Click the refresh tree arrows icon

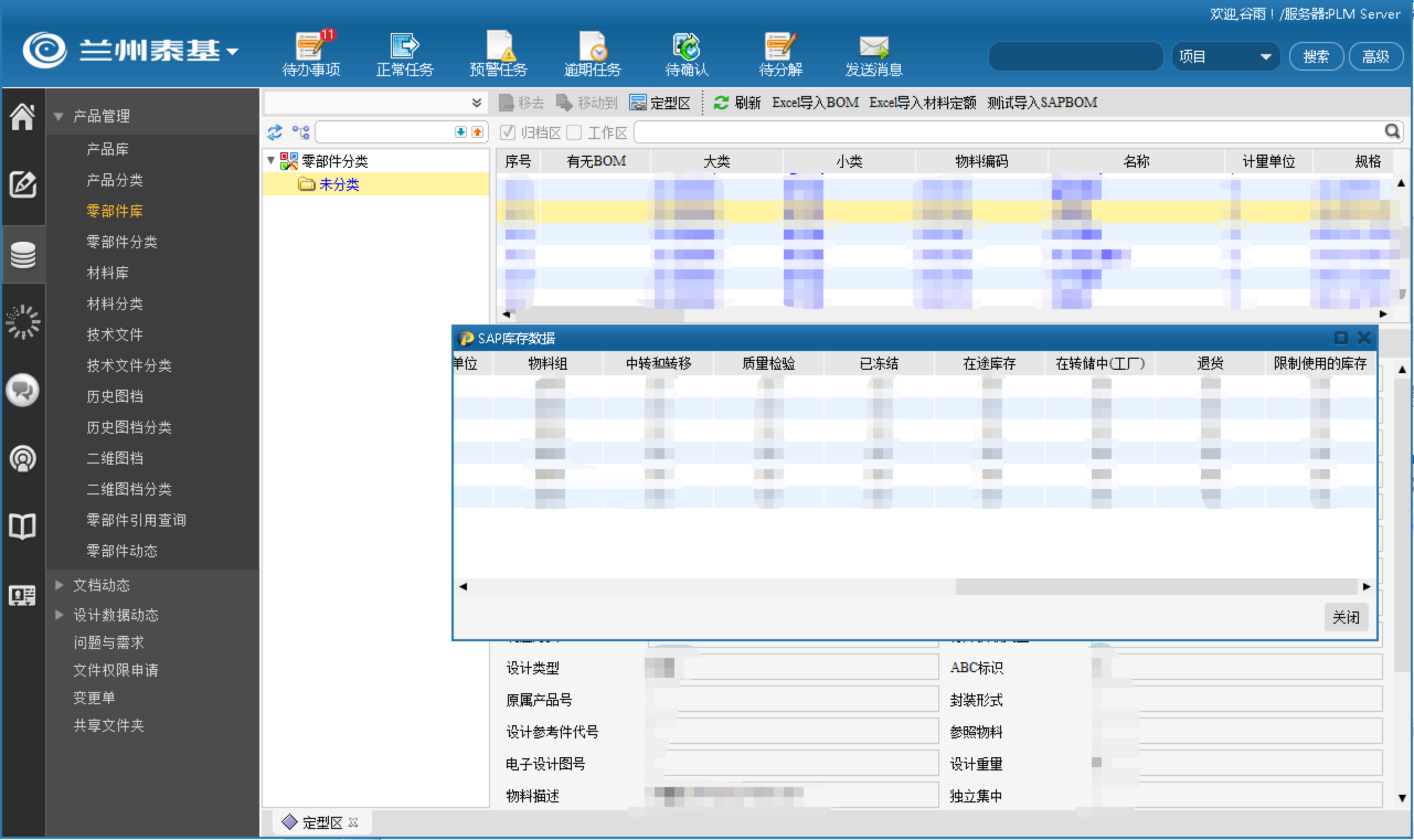(275, 132)
